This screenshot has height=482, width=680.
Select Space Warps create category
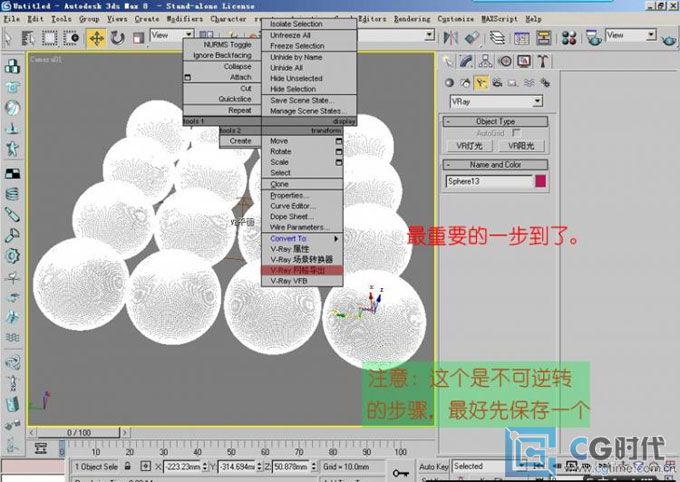(529, 82)
